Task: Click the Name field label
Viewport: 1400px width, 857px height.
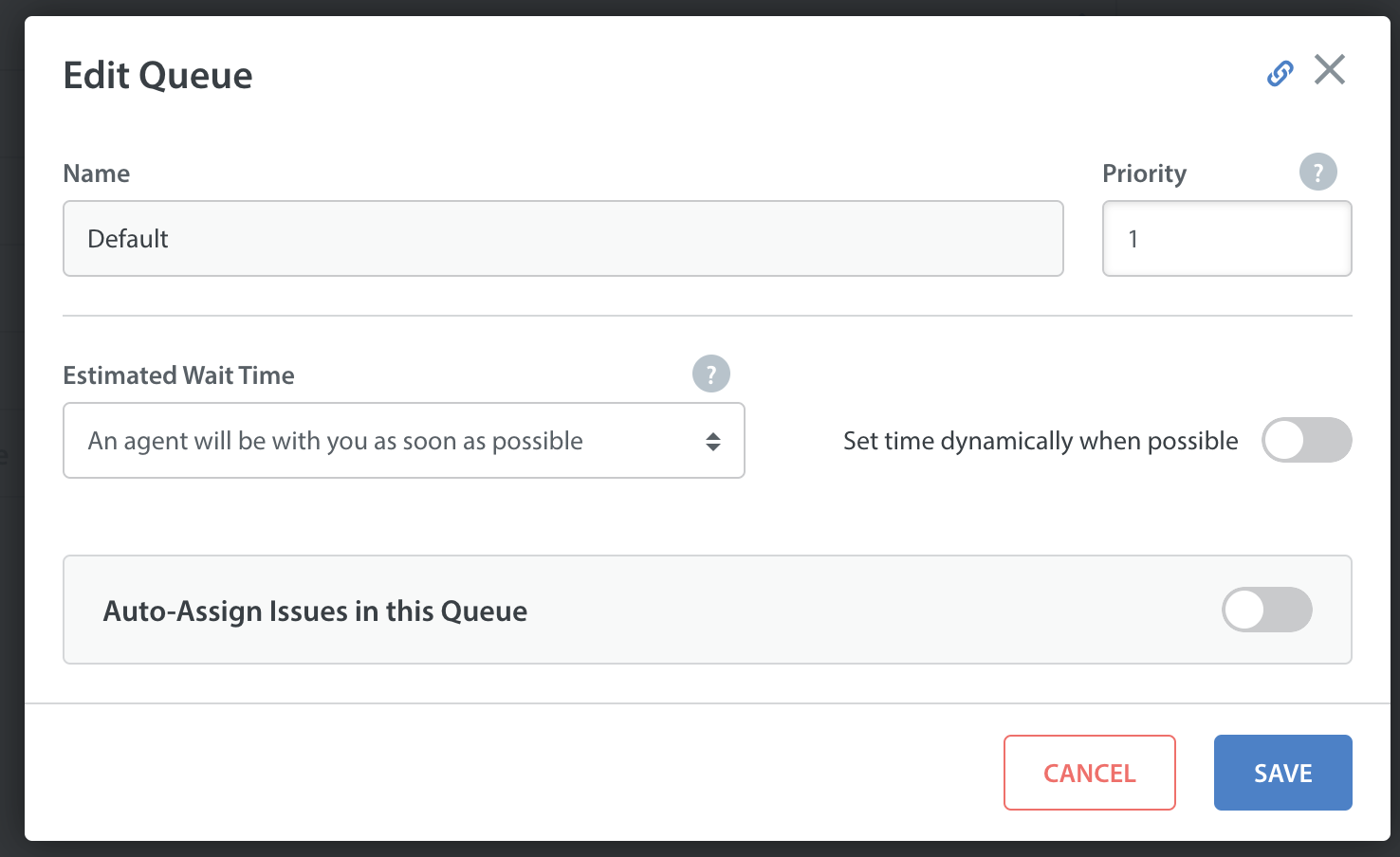Action: pos(97,173)
